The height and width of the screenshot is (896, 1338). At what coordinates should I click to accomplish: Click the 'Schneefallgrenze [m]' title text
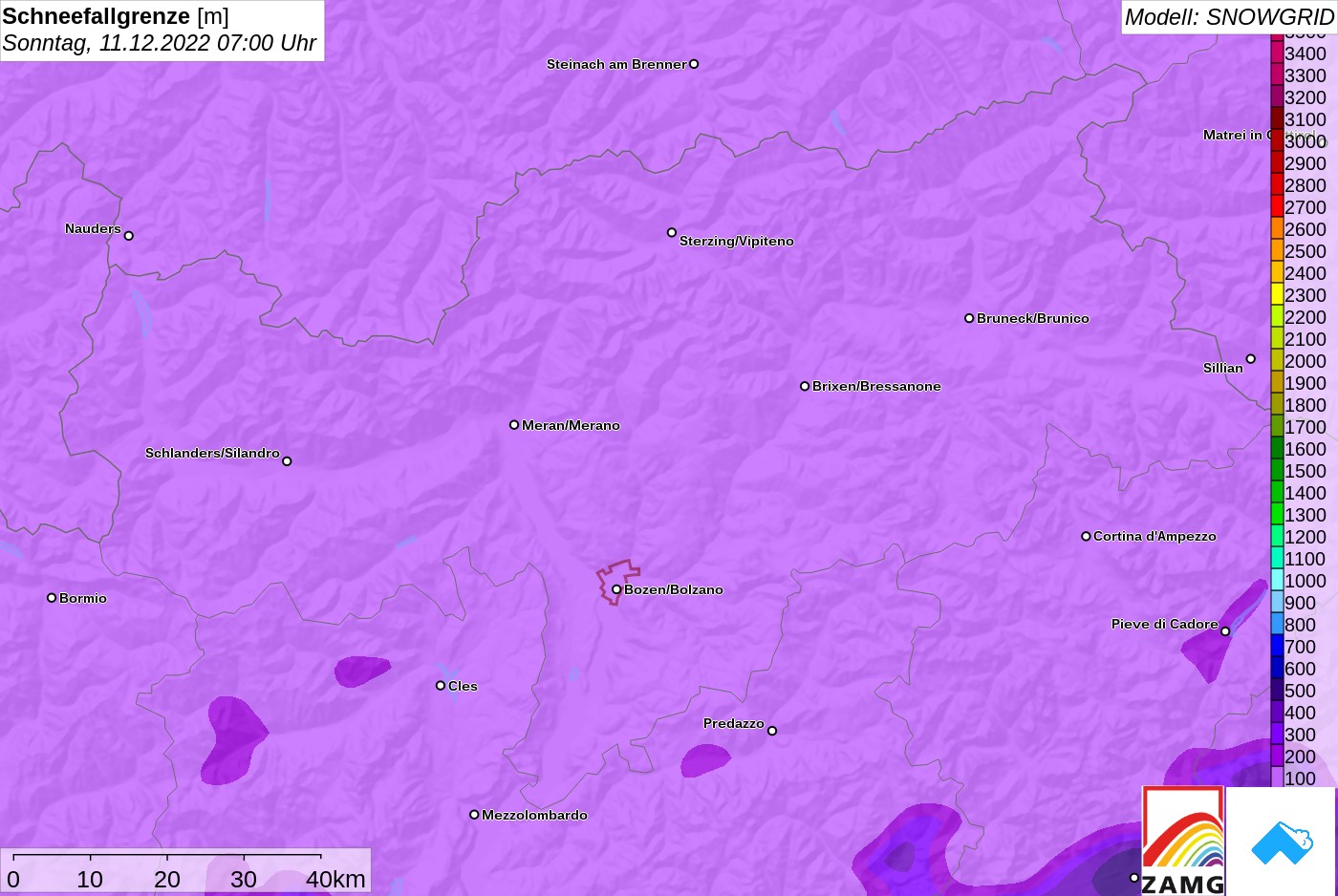[x=116, y=16]
